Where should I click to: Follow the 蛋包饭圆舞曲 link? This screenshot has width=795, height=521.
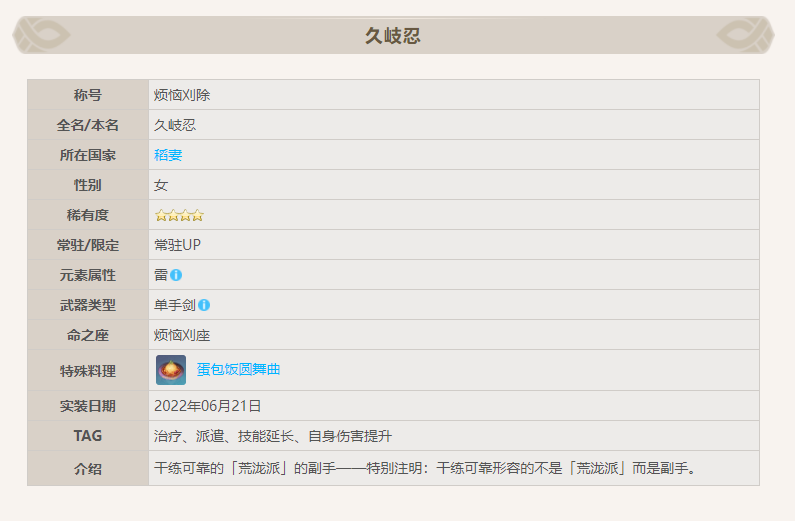coord(238,369)
